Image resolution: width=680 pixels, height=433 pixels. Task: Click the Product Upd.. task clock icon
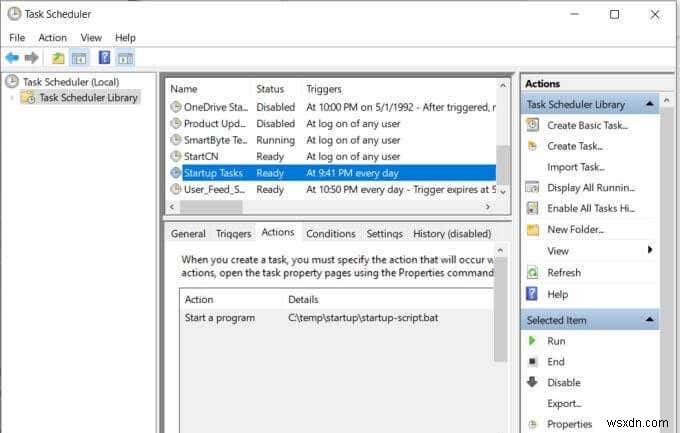[176, 123]
